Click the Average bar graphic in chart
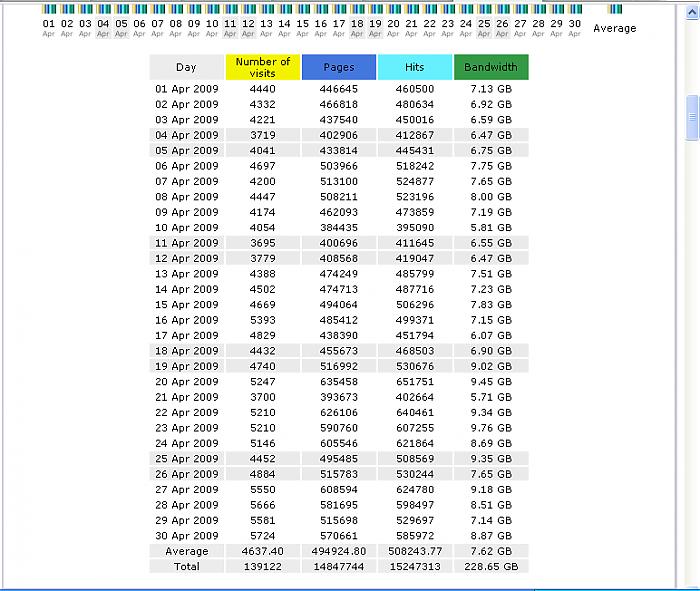This screenshot has width=700, height=591. pos(615,9)
